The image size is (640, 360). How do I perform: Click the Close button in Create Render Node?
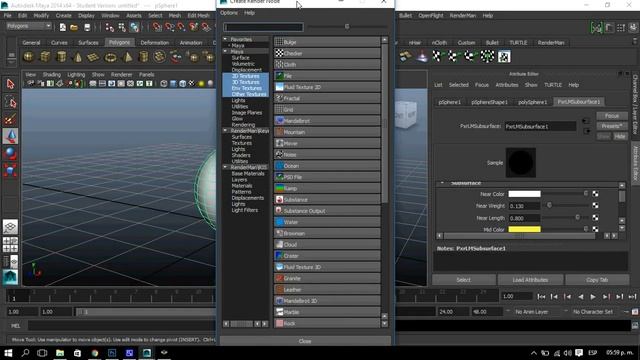click(305, 341)
